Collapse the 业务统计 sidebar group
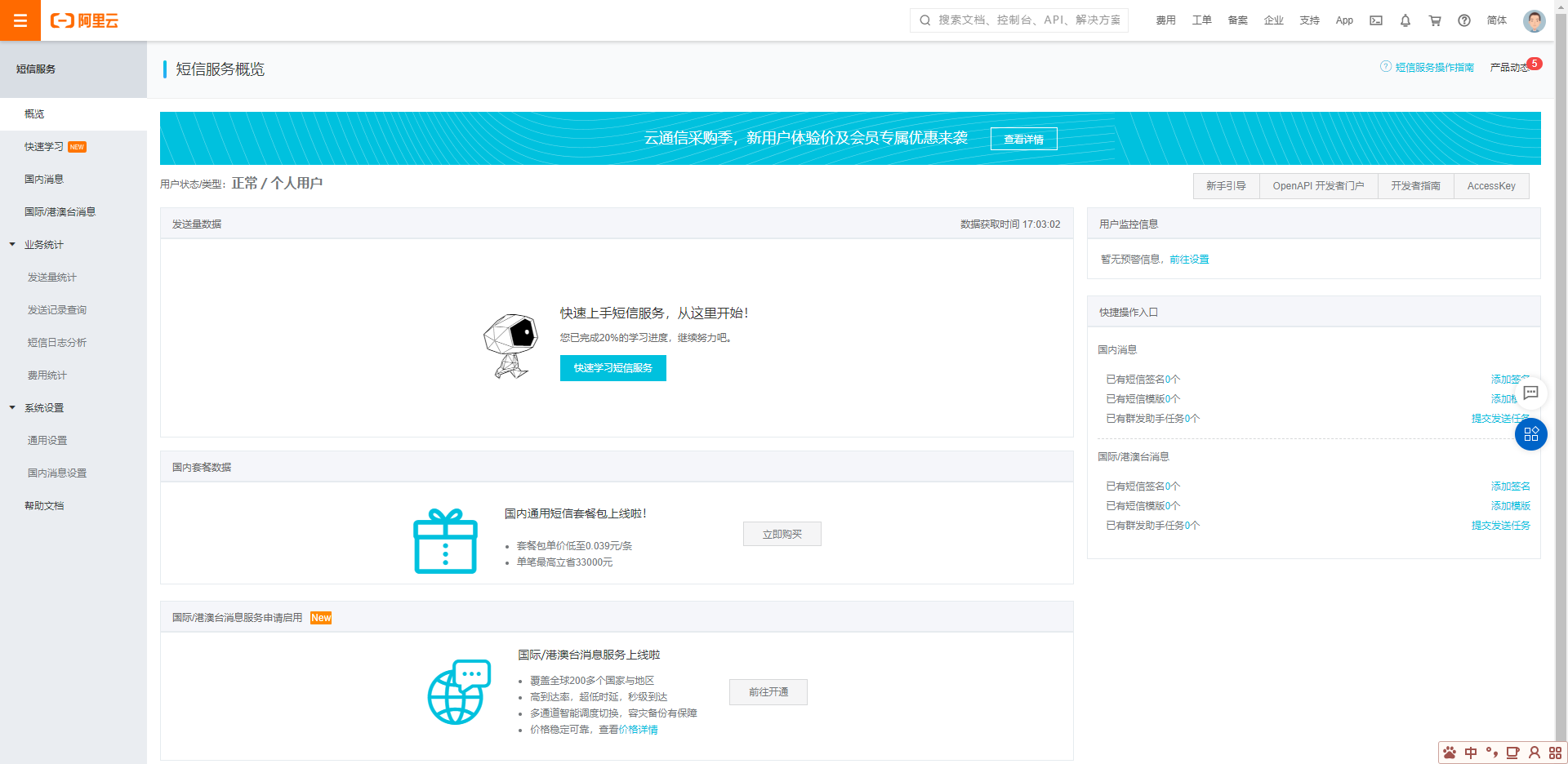The height and width of the screenshot is (764, 1568). [x=12, y=245]
